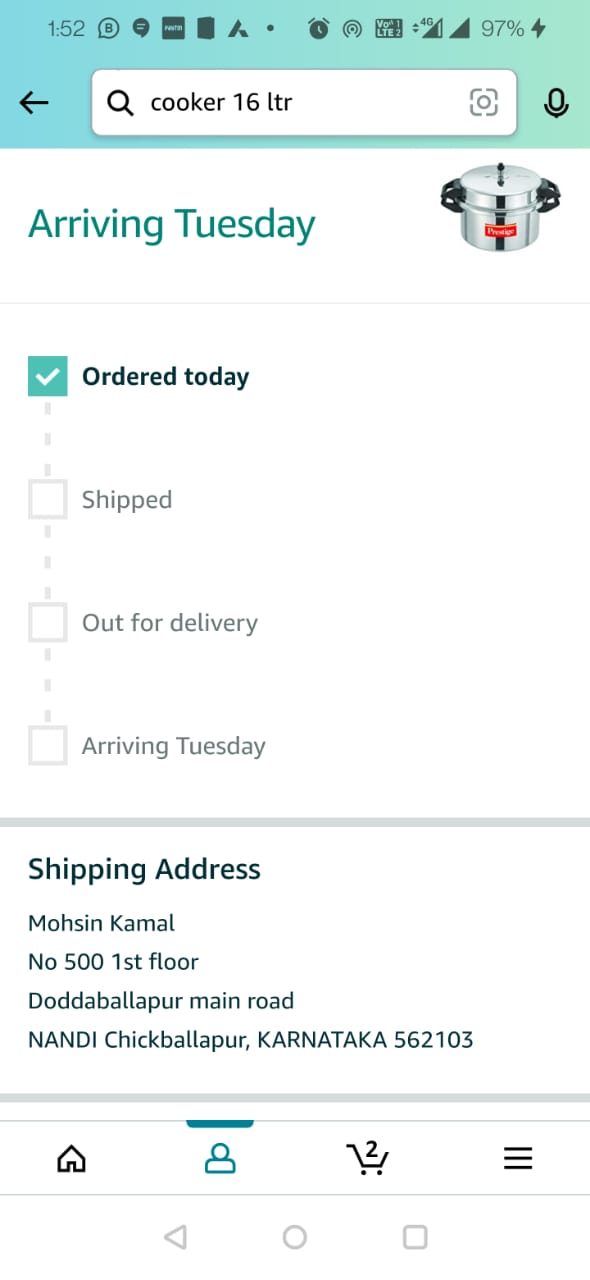Image resolution: width=590 pixels, height=1280 pixels.
Task: Tap the Android back navigation button
Action: click(175, 1237)
